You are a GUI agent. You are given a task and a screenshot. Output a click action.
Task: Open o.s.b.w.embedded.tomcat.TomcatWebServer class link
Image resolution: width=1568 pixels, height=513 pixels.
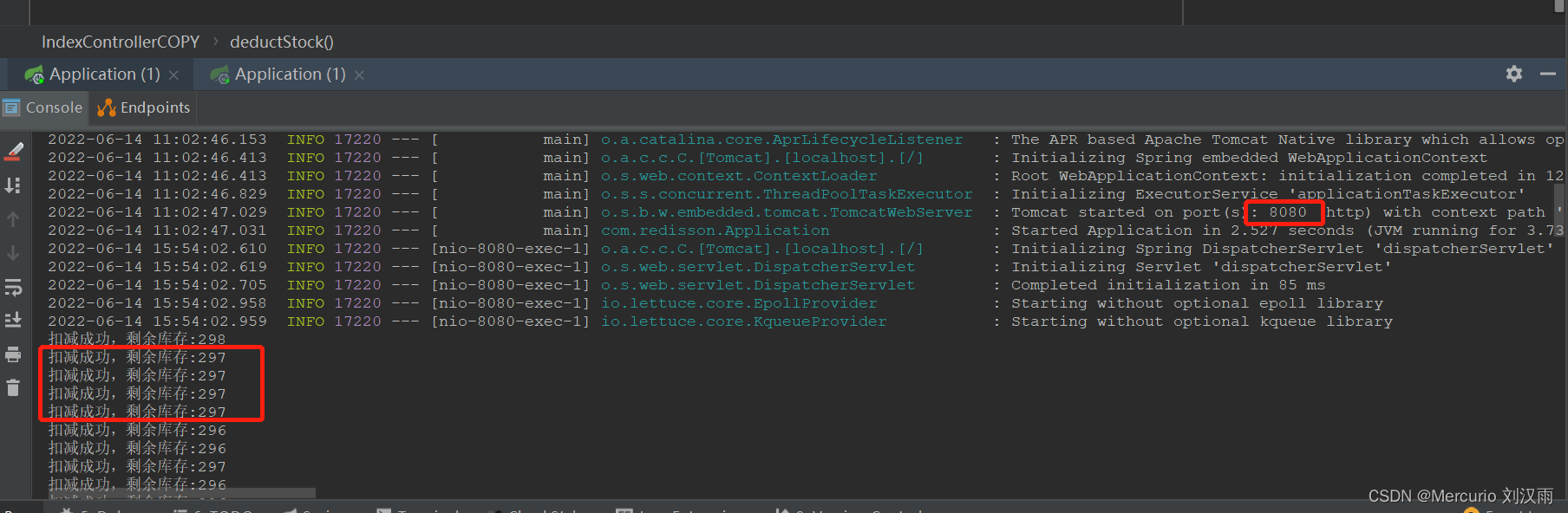[x=787, y=212]
